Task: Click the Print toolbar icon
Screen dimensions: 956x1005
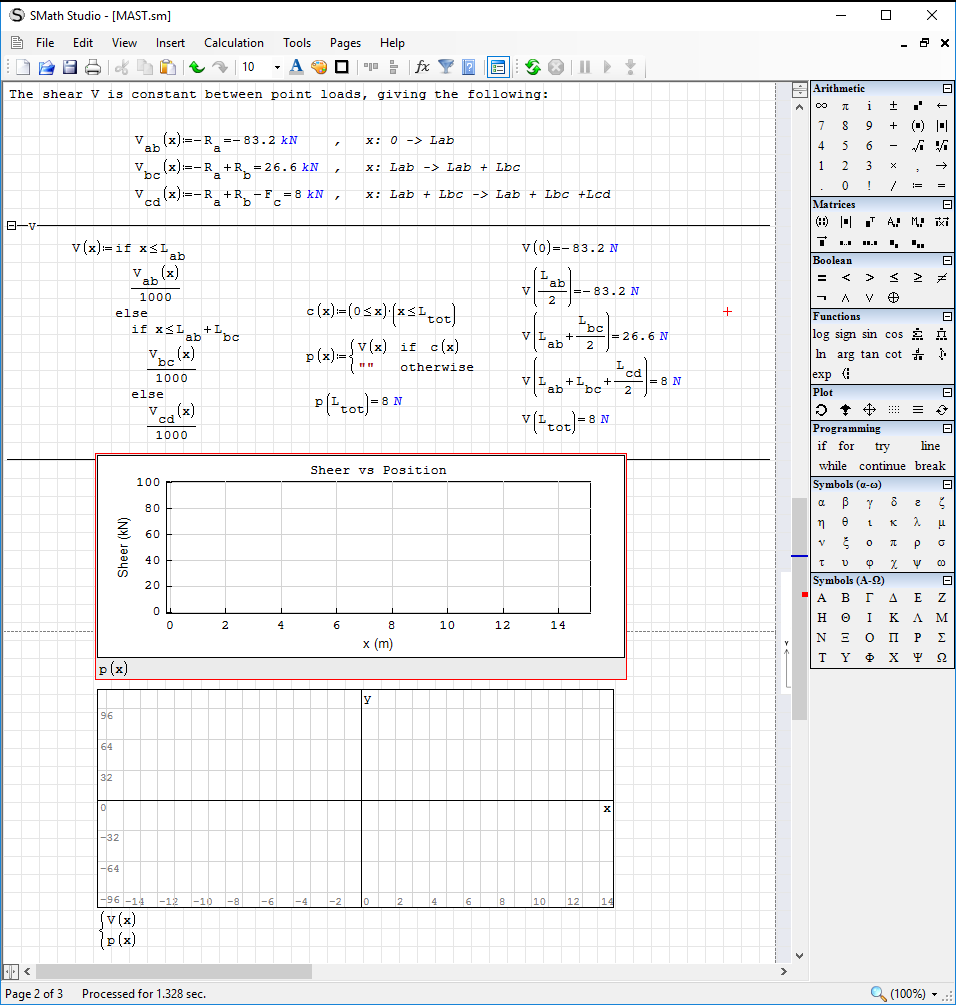Action: (93, 67)
